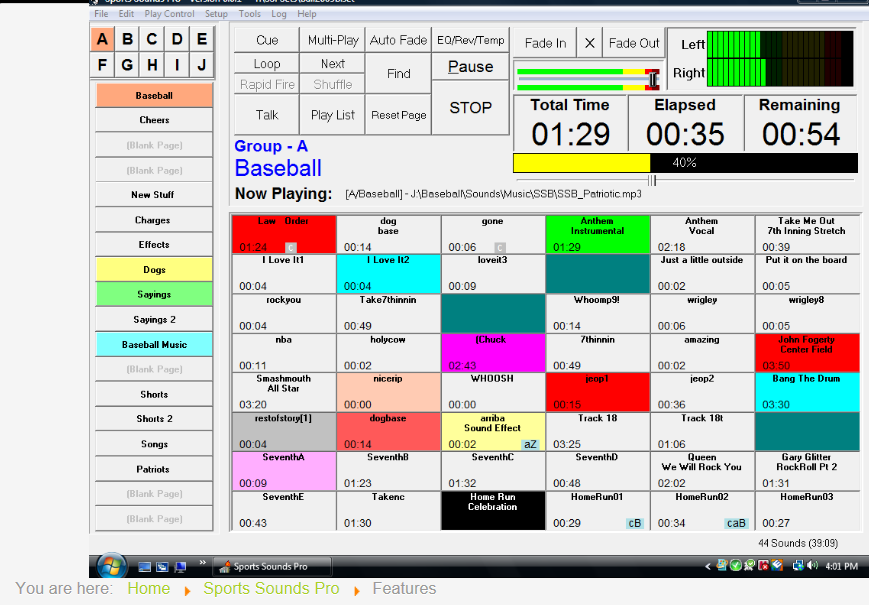This screenshot has width=869, height=605.
Task: Toggle the Loop button
Action: click(267, 64)
